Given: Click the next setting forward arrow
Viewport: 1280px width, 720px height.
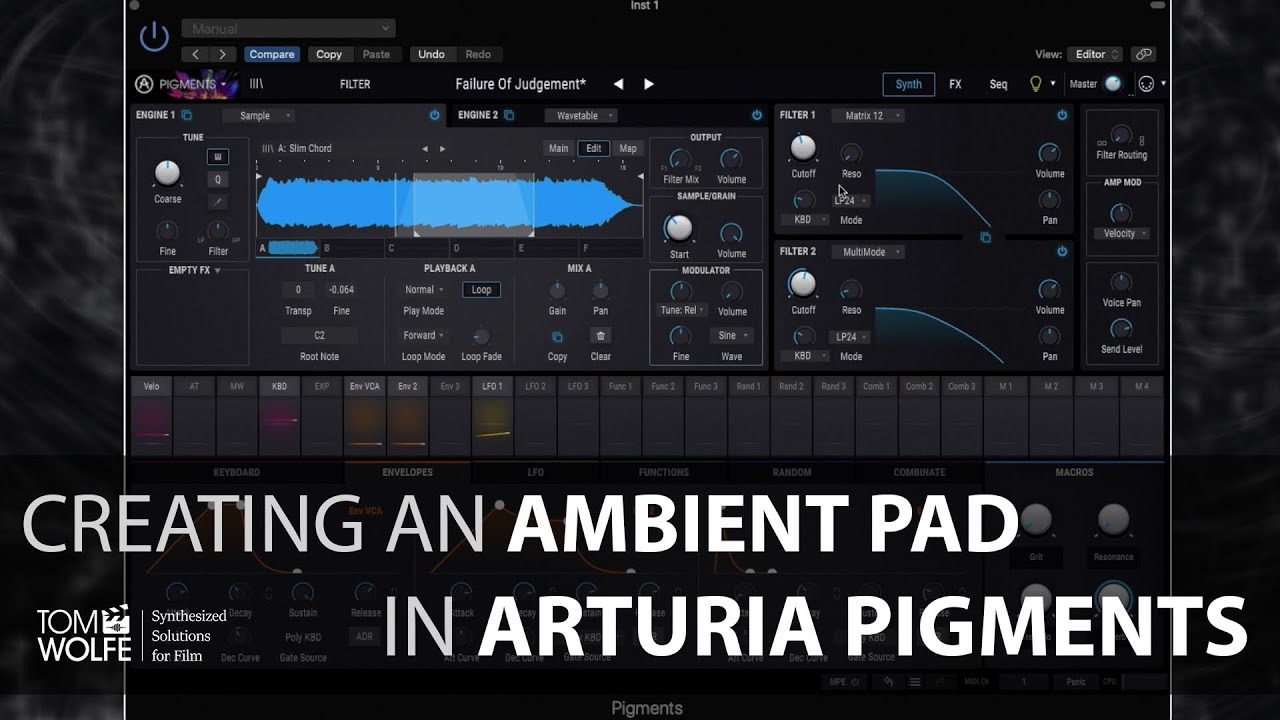Looking at the screenshot, I should click(222, 54).
